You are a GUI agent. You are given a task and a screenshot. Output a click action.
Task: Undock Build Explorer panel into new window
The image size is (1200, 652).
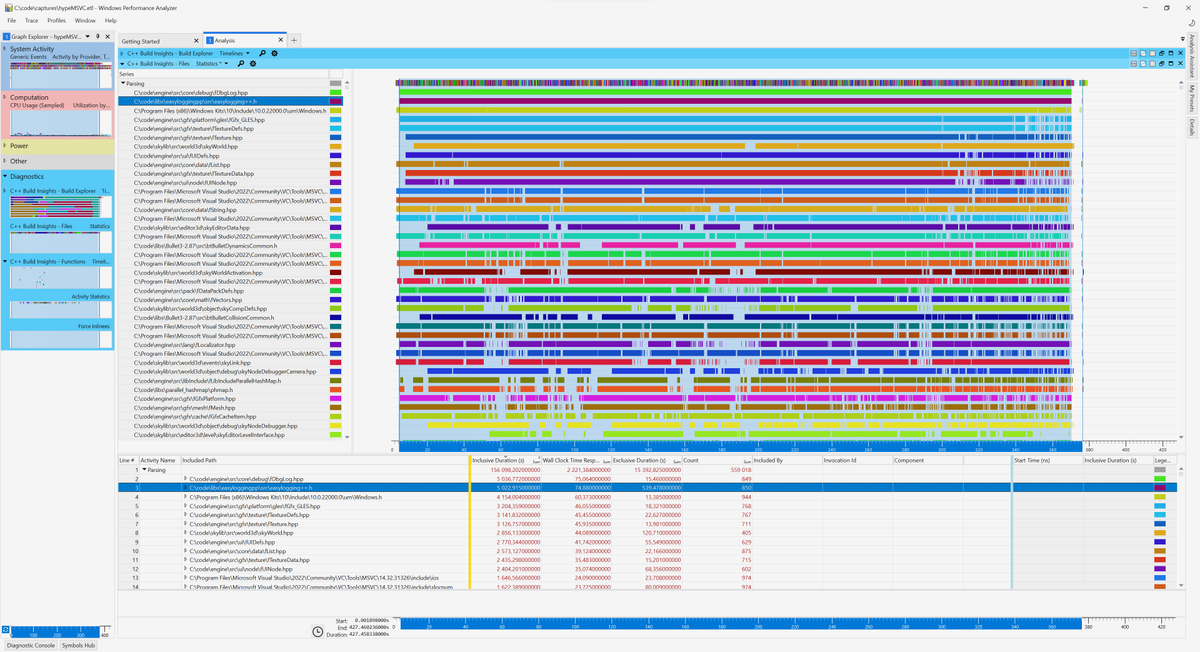(1161, 53)
